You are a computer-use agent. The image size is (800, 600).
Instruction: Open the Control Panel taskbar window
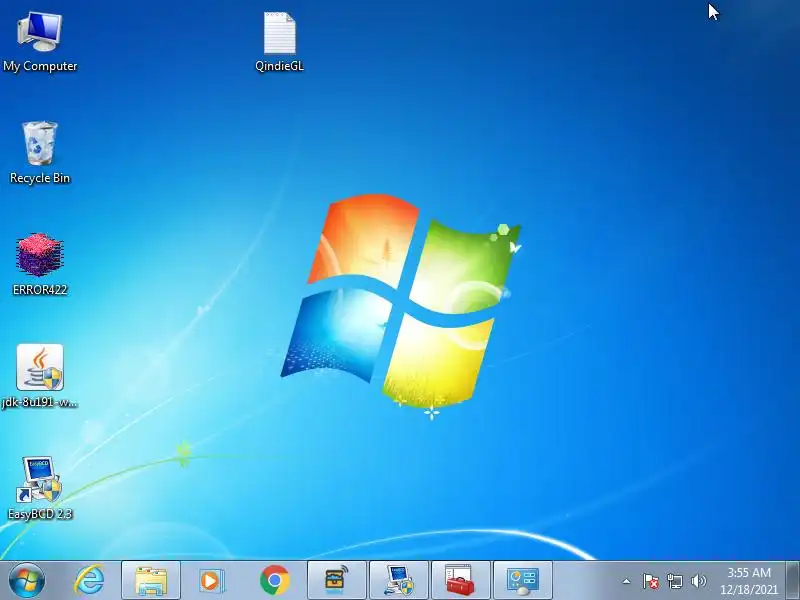coord(523,581)
